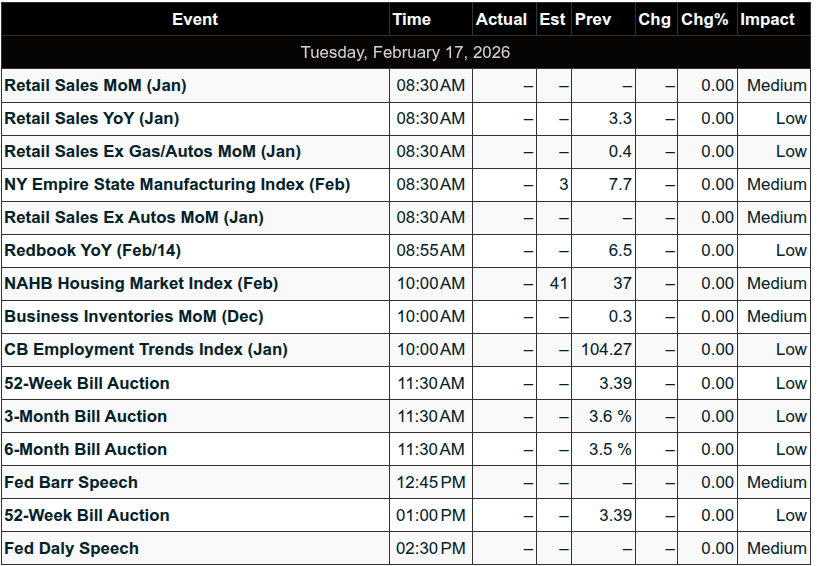Image resolution: width=817 pixels, height=566 pixels.
Task: Click Redbook YoY (Feb/14) event
Action: click(x=93, y=250)
